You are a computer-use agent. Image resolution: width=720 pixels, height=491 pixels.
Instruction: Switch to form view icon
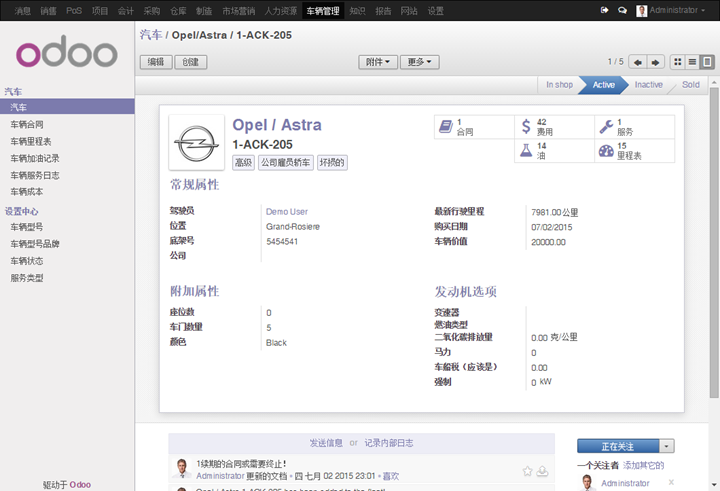click(x=707, y=62)
